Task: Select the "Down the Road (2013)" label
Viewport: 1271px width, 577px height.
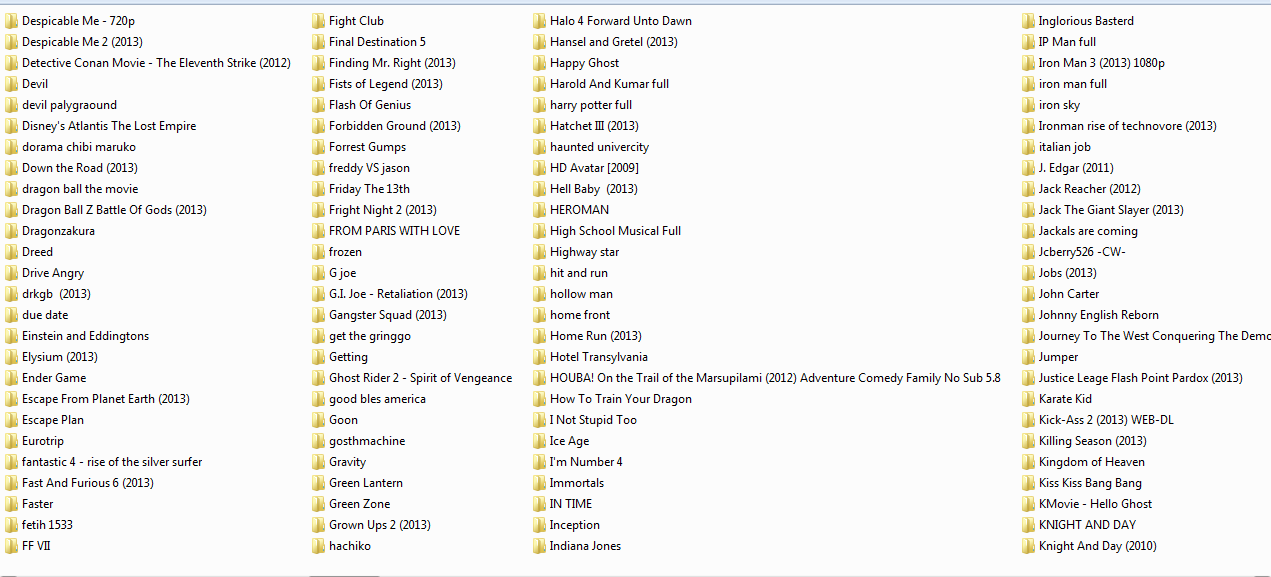Action: coord(80,168)
